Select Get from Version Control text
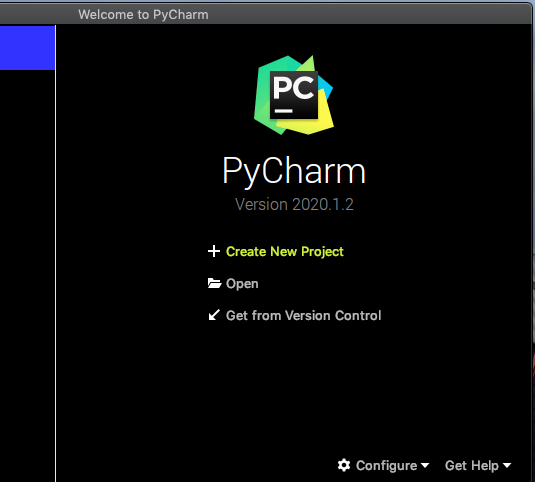 pos(303,316)
